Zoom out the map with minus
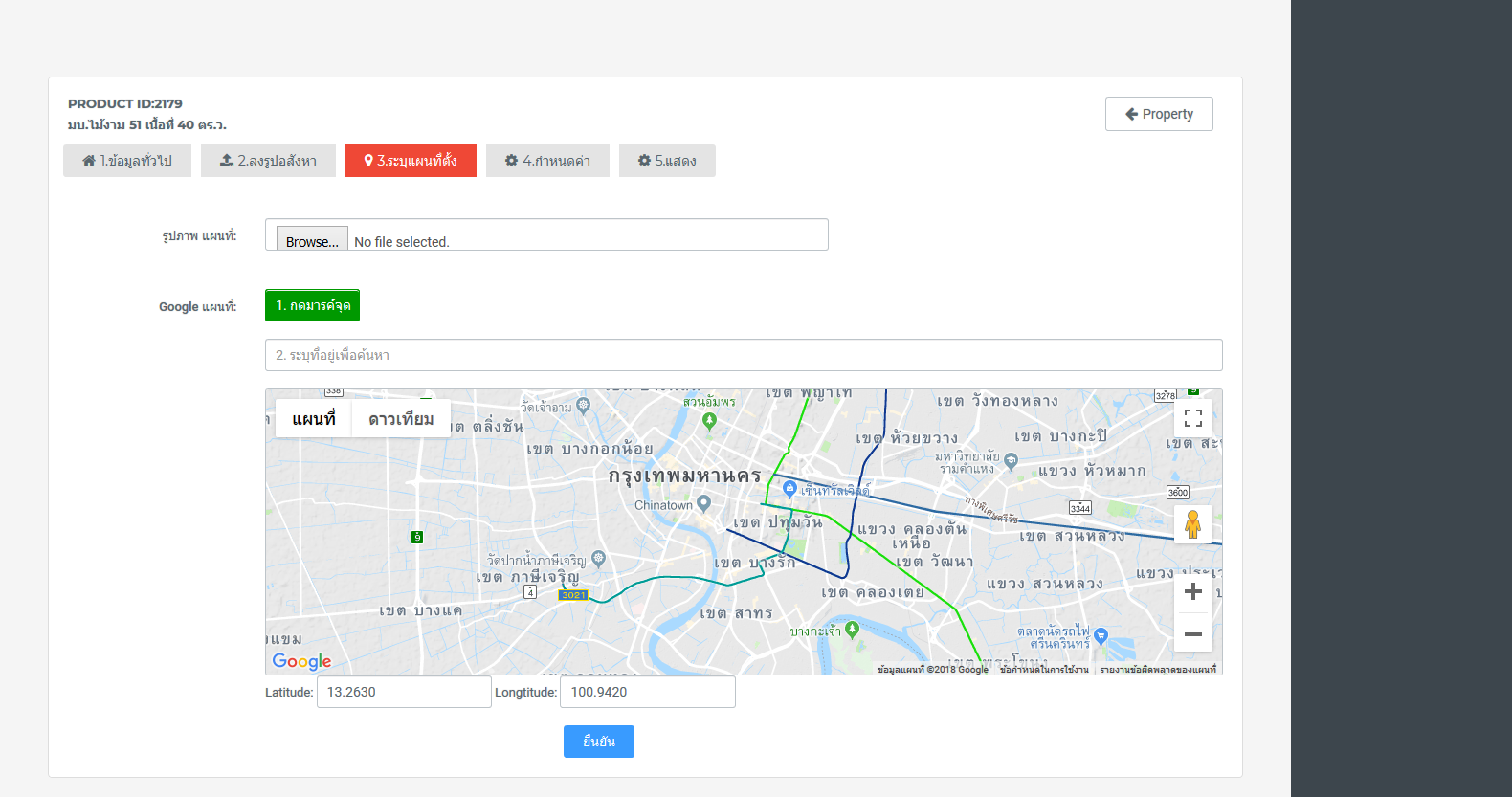 (1193, 634)
